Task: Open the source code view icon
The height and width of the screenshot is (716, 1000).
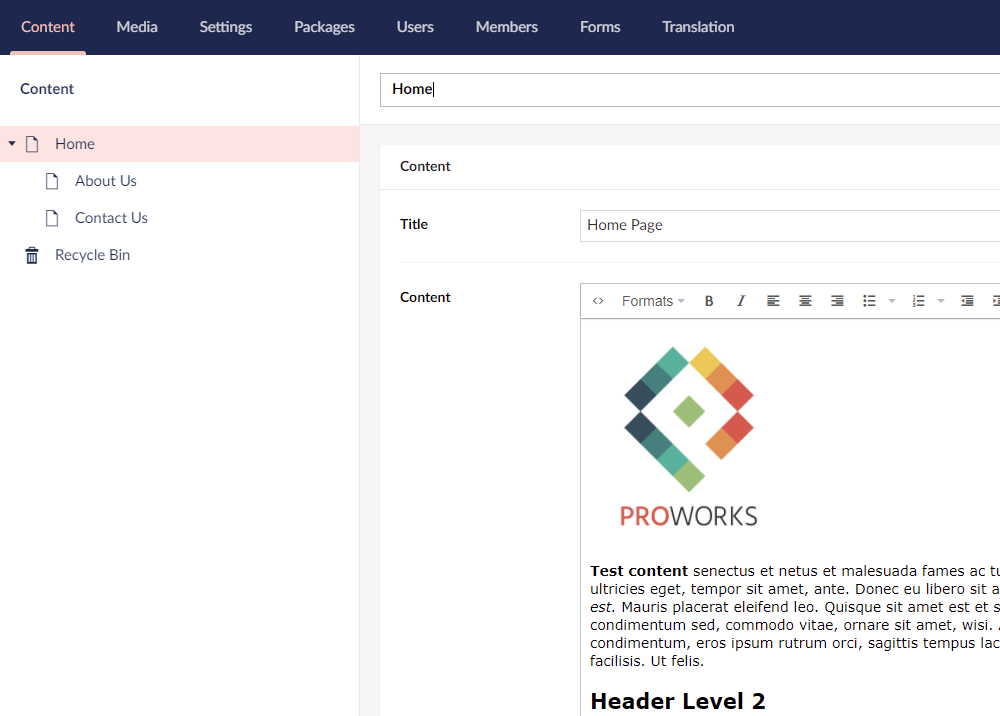Action: click(598, 301)
